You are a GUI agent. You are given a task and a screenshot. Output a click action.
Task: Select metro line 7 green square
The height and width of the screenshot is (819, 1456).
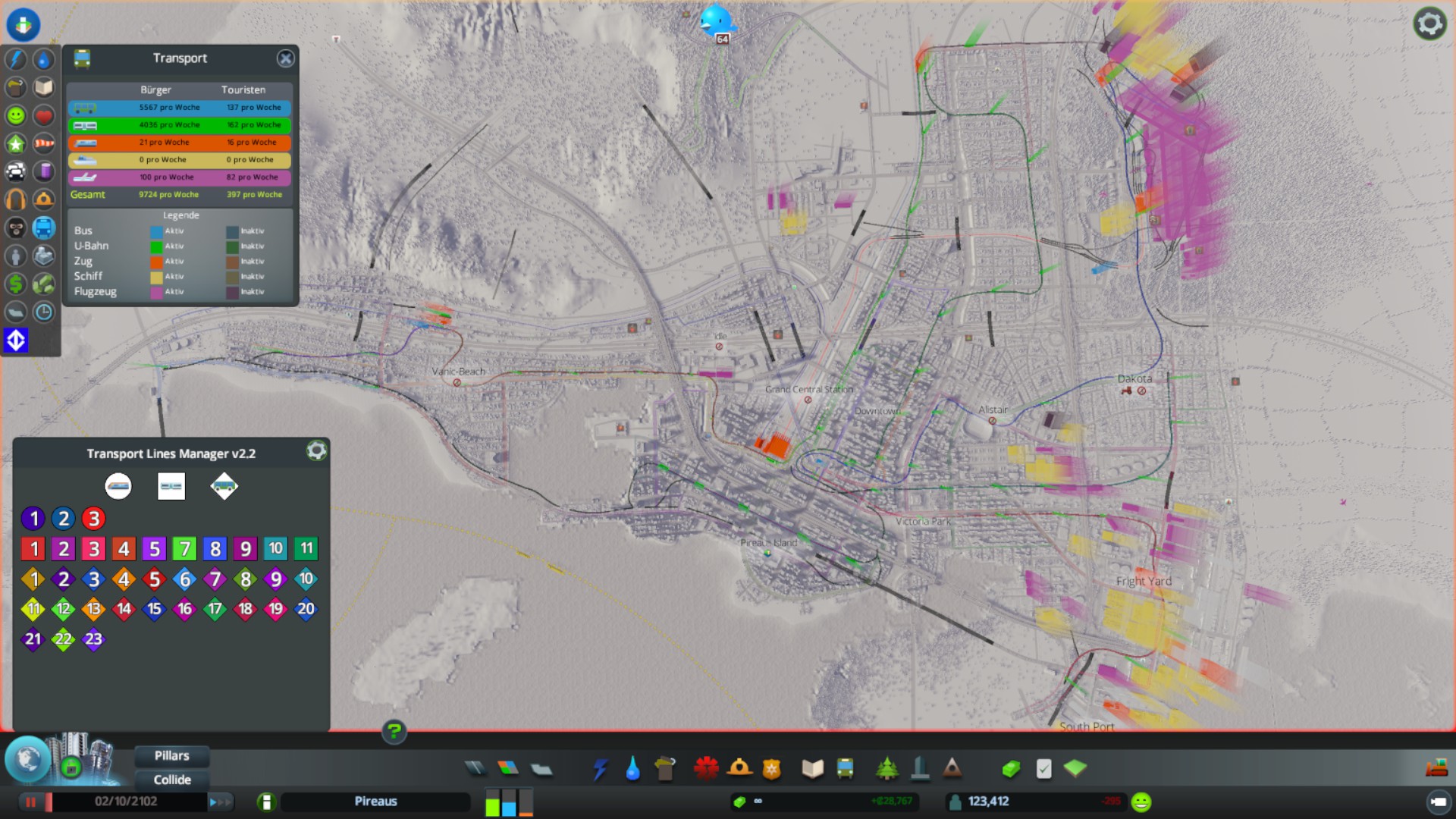184,548
